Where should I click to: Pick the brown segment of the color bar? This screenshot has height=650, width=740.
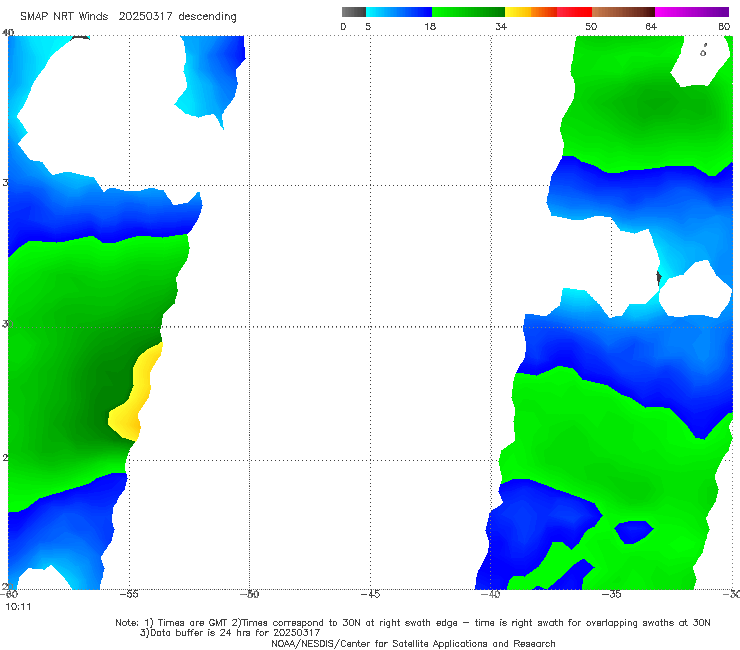(623, 12)
